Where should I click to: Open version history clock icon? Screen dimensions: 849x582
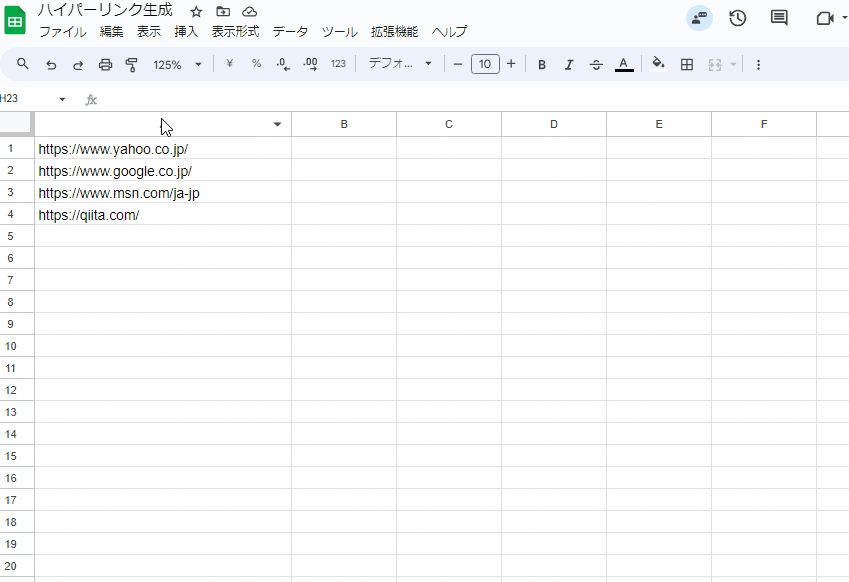(x=737, y=18)
